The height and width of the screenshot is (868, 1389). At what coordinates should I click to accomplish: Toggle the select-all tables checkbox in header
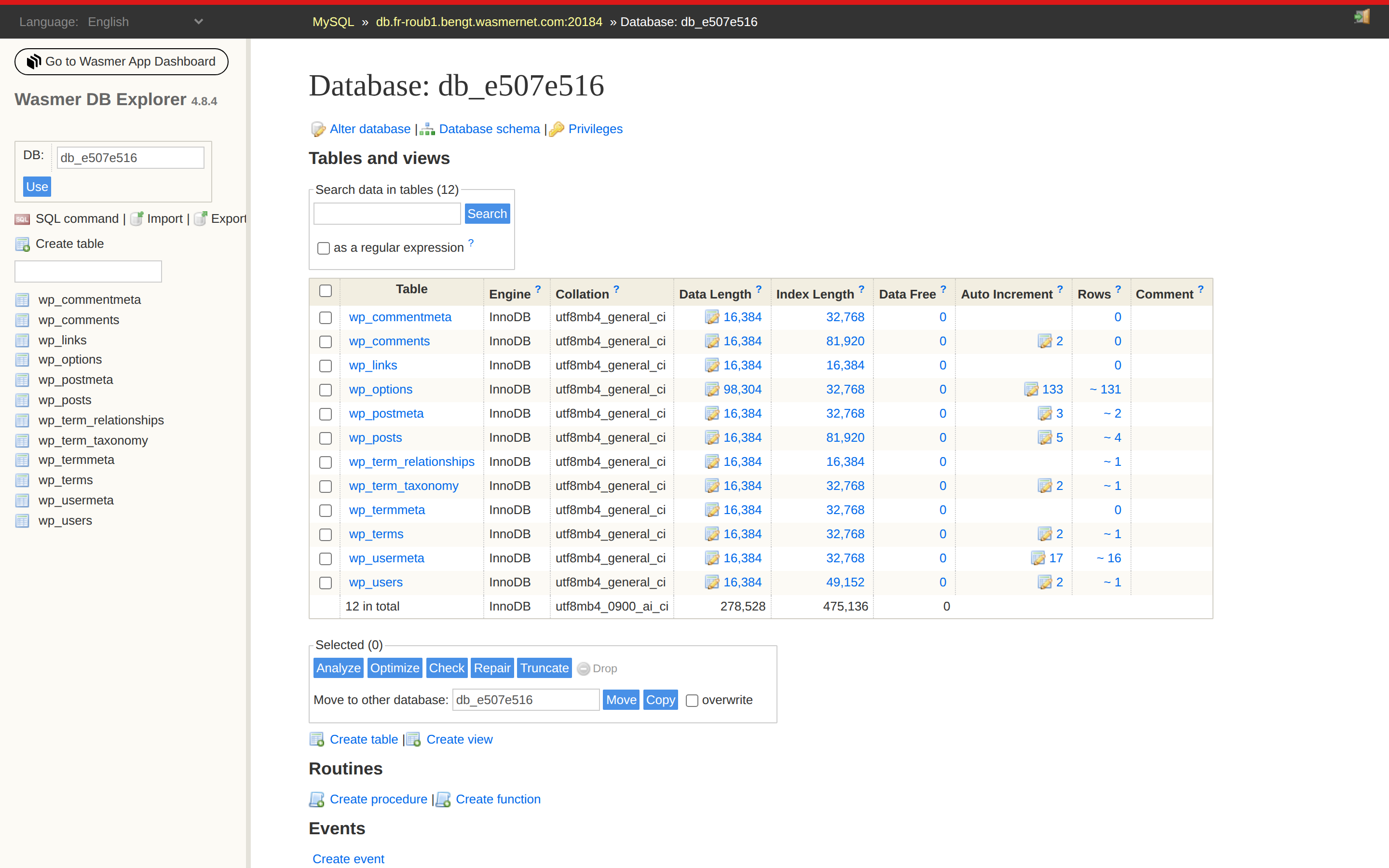[x=326, y=291]
